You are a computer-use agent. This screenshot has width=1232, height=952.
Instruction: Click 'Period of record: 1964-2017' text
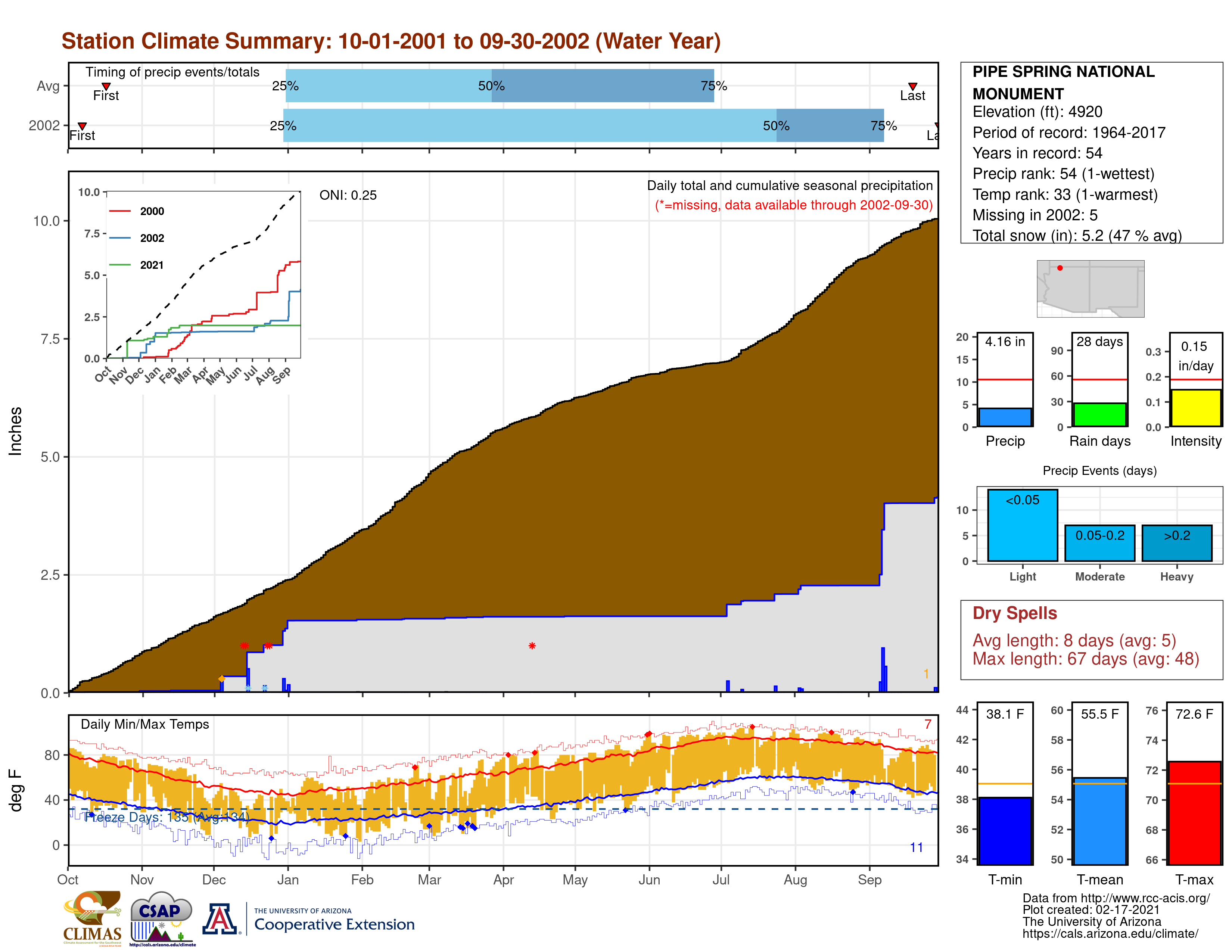pos(1068,133)
